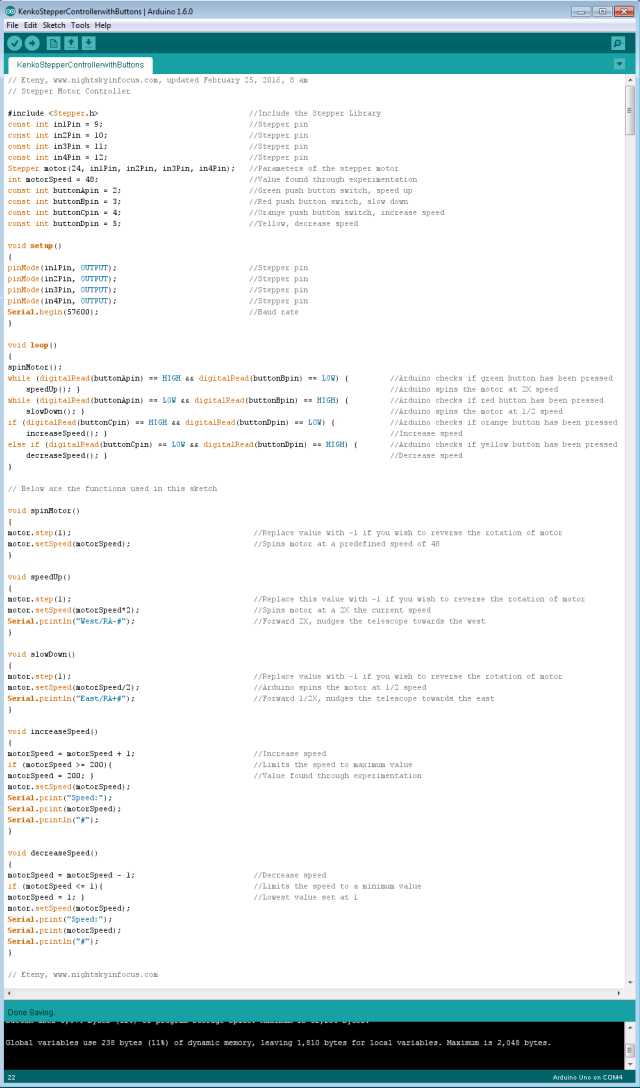Click 'motor.setSpeed(motorSpeed*2);' line
The height and width of the screenshot is (1088, 640).
coord(73,610)
